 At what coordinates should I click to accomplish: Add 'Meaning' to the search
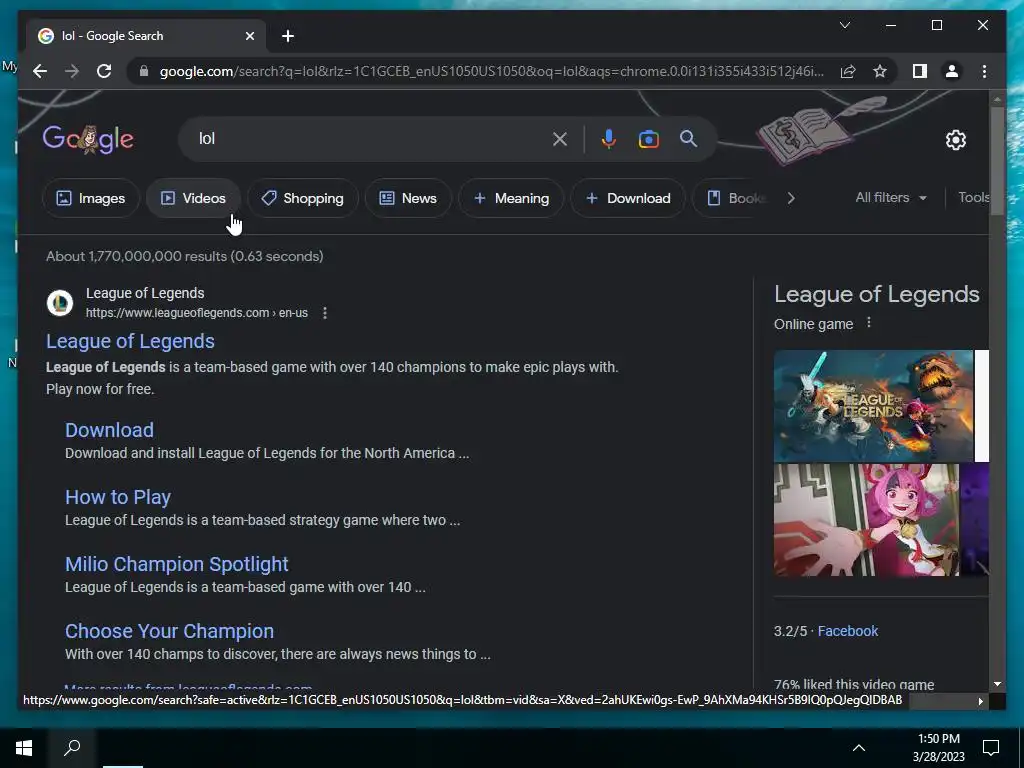[x=511, y=198]
